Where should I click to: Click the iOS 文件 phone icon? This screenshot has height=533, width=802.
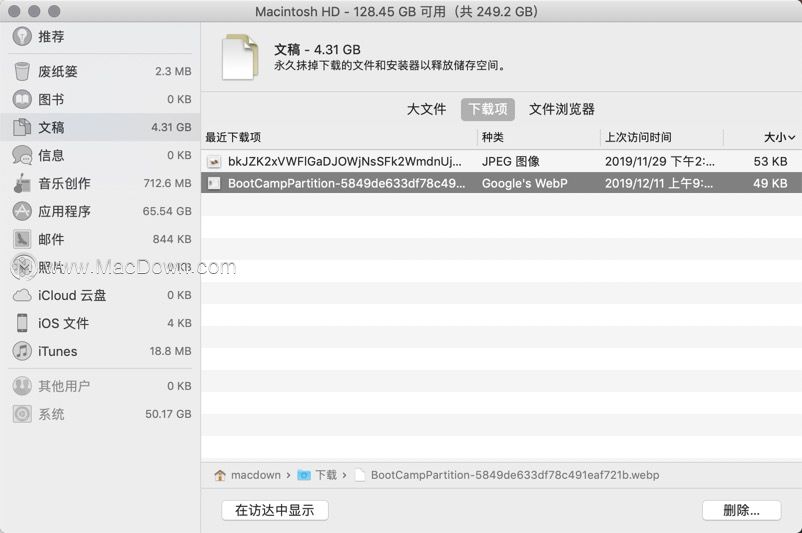tap(22, 323)
